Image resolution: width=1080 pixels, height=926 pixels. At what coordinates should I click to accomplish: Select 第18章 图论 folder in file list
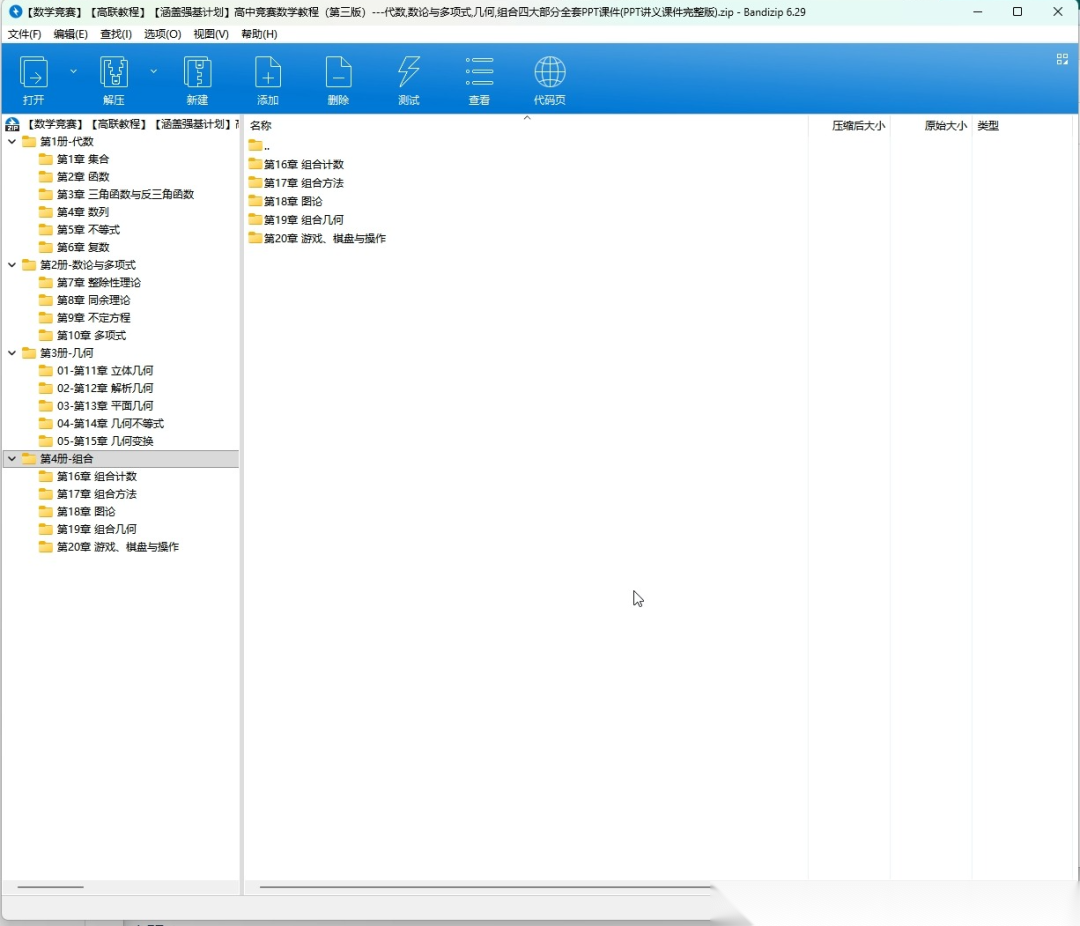(x=292, y=201)
